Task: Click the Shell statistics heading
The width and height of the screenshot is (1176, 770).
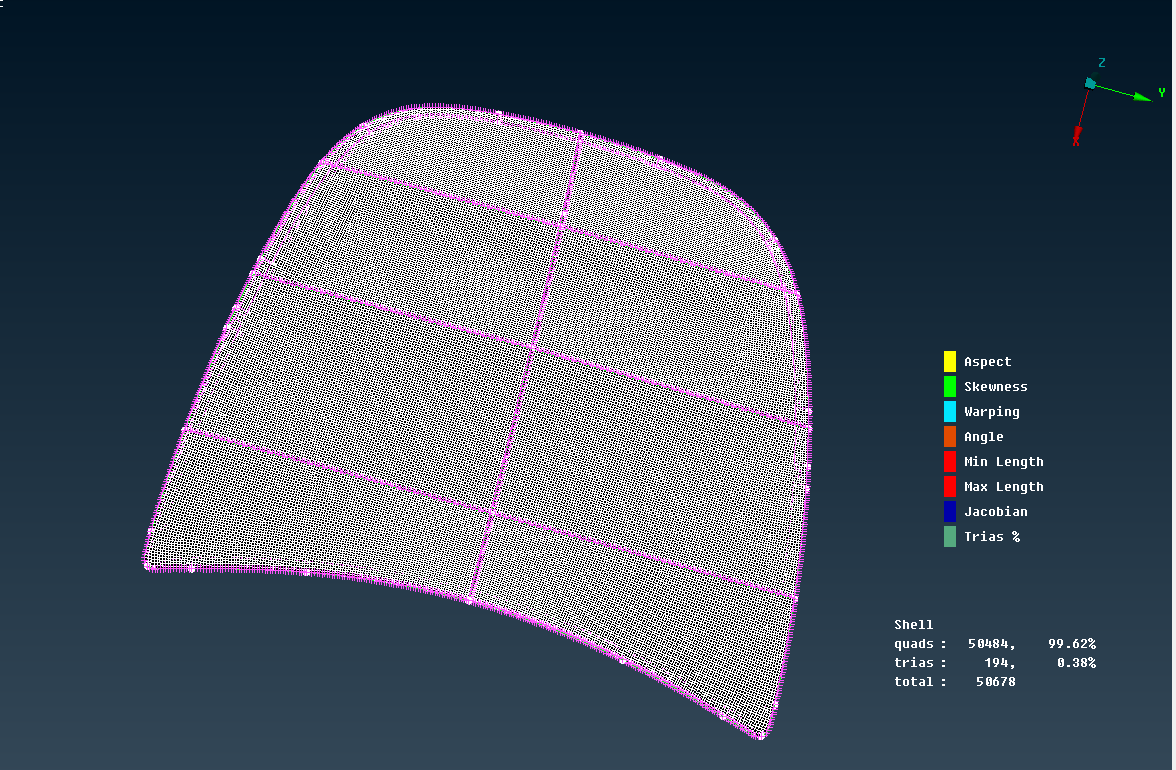Action: point(913,625)
